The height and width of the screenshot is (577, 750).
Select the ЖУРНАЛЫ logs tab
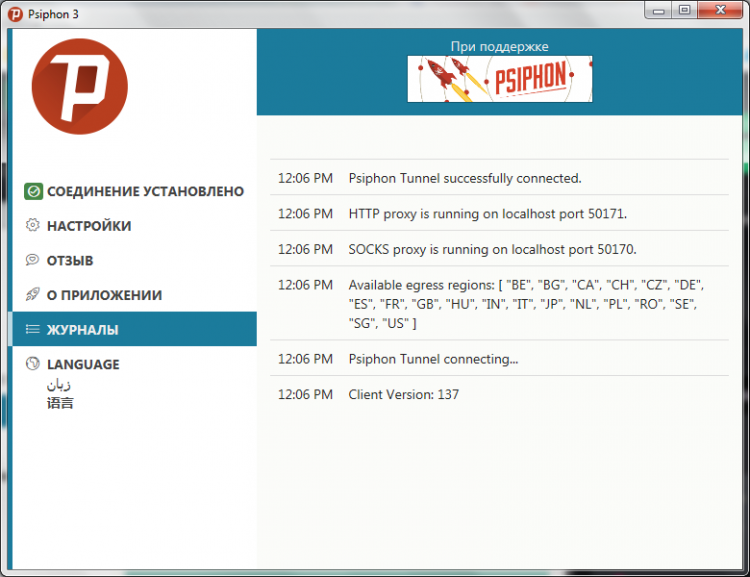tap(83, 329)
